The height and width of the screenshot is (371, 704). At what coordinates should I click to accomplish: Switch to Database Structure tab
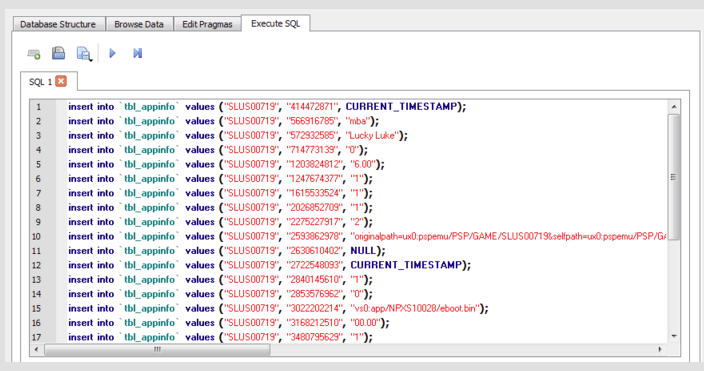point(58,24)
